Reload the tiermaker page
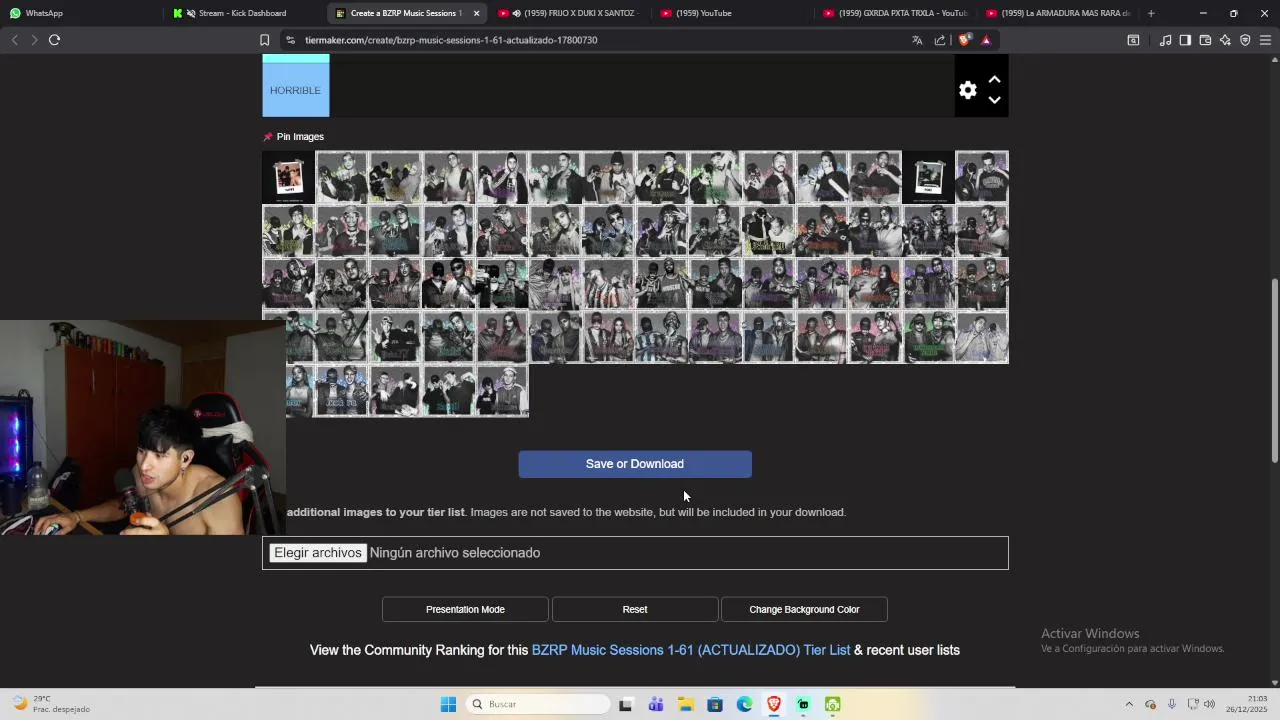This screenshot has width=1280, height=720. tap(54, 40)
